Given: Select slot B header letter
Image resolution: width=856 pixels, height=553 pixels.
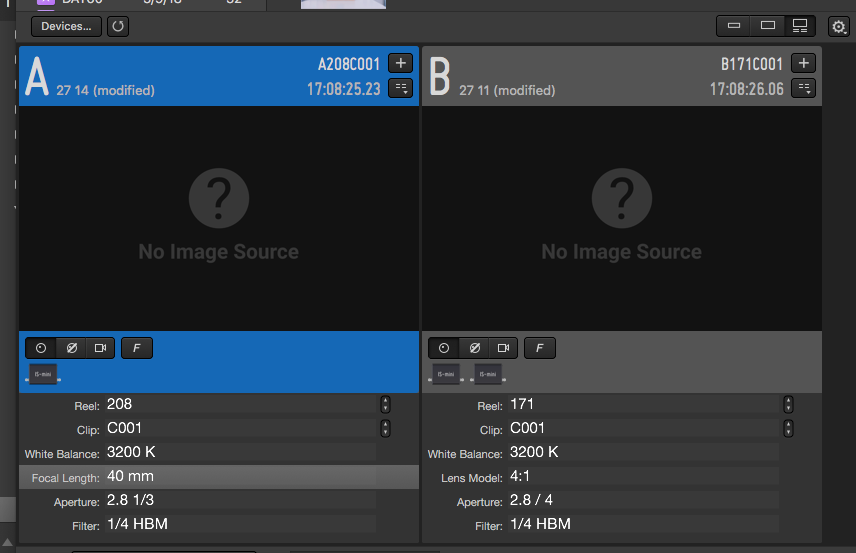Looking at the screenshot, I should pyautogui.click(x=440, y=76).
